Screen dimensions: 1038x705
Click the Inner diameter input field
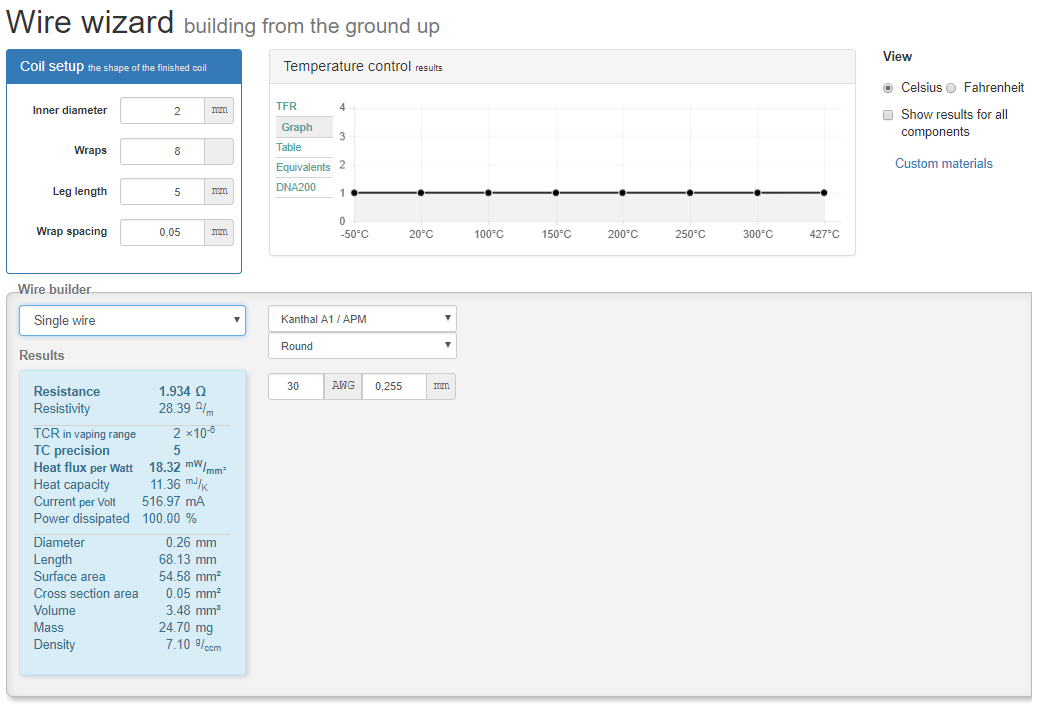tap(162, 111)
